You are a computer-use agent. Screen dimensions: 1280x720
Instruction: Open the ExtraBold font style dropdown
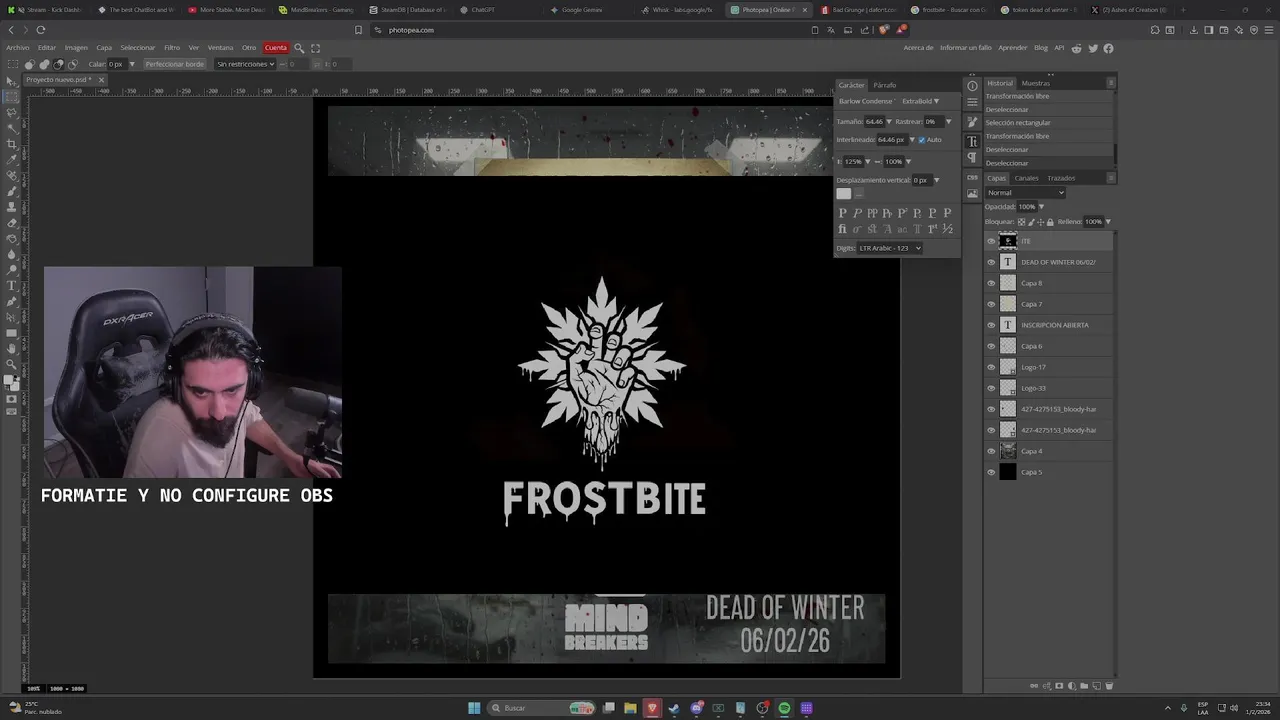click(x=921, y=101)
